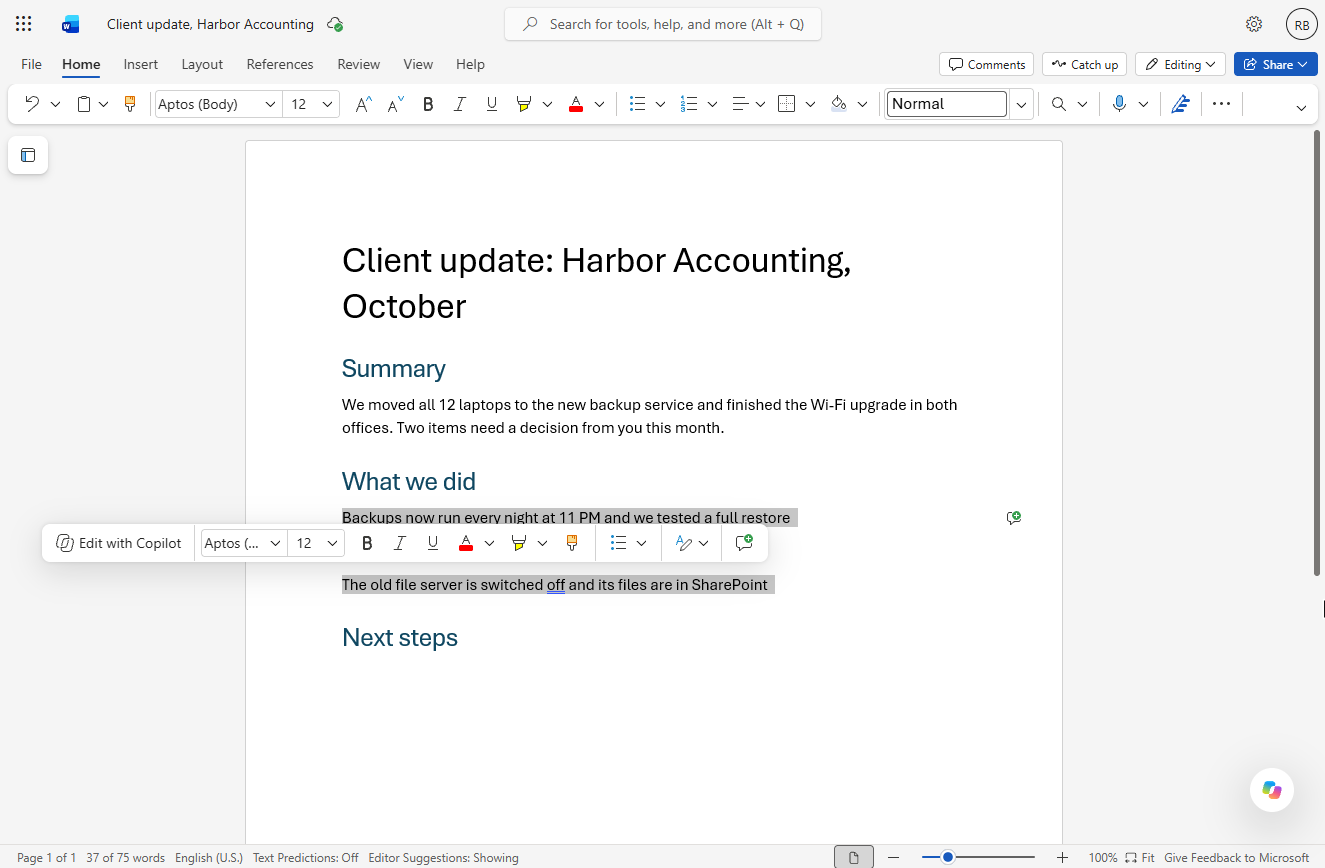The height and width of the screenshot is (868, 1325).
Task: Click the Catch up button
Action: (x=1085, y=64)
